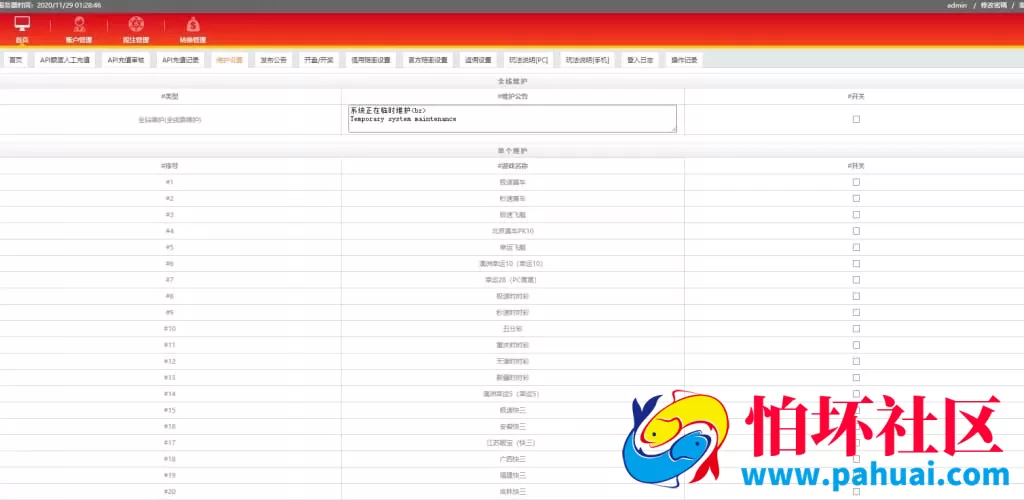Toggle maintenance checkbox for game #9

point(856,313)
